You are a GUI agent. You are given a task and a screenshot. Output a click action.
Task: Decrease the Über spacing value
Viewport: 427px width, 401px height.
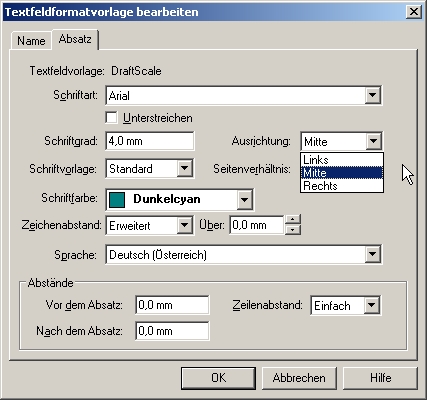[293, 229]
